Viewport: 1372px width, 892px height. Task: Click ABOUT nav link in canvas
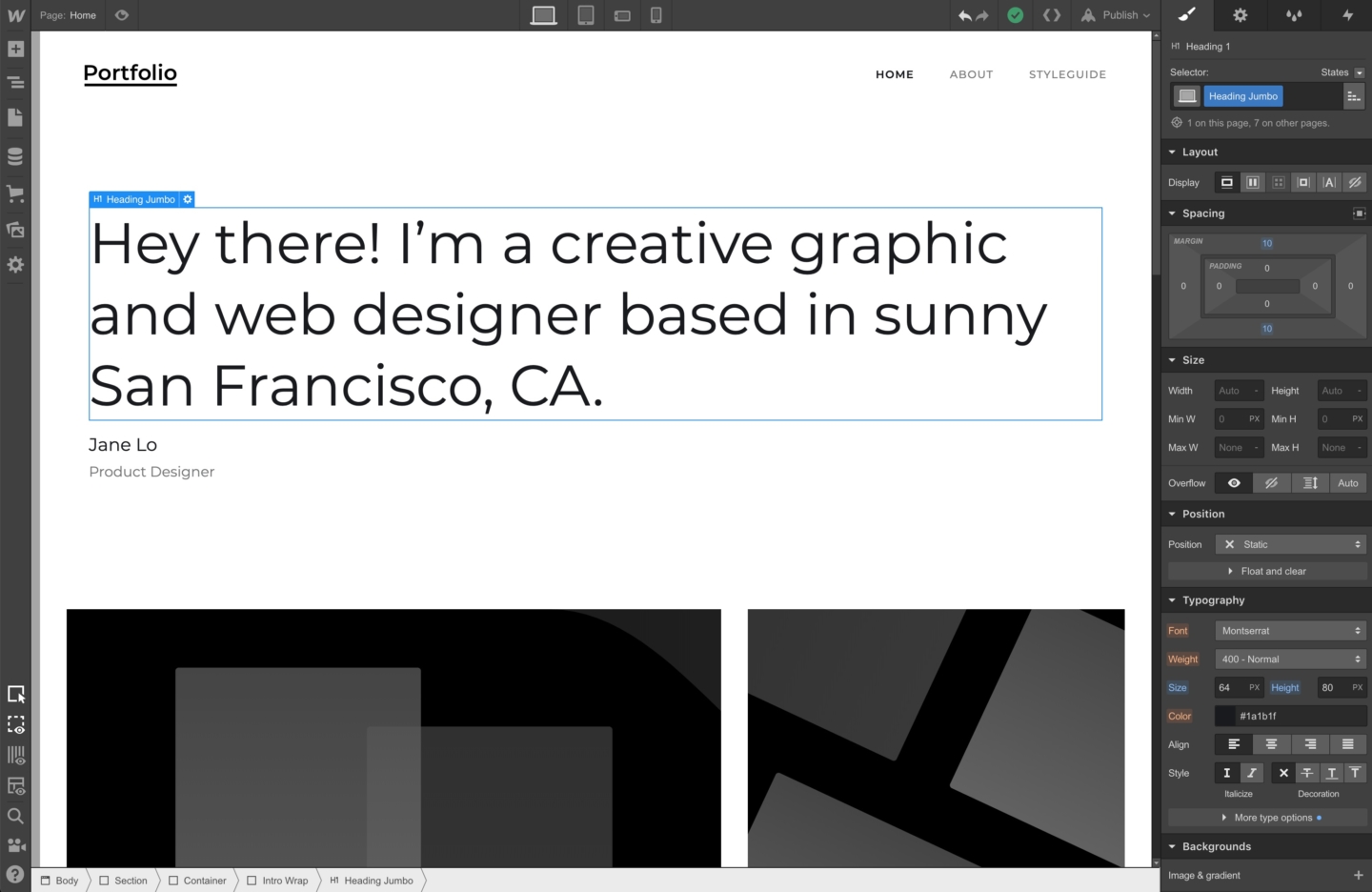(971, 74)
